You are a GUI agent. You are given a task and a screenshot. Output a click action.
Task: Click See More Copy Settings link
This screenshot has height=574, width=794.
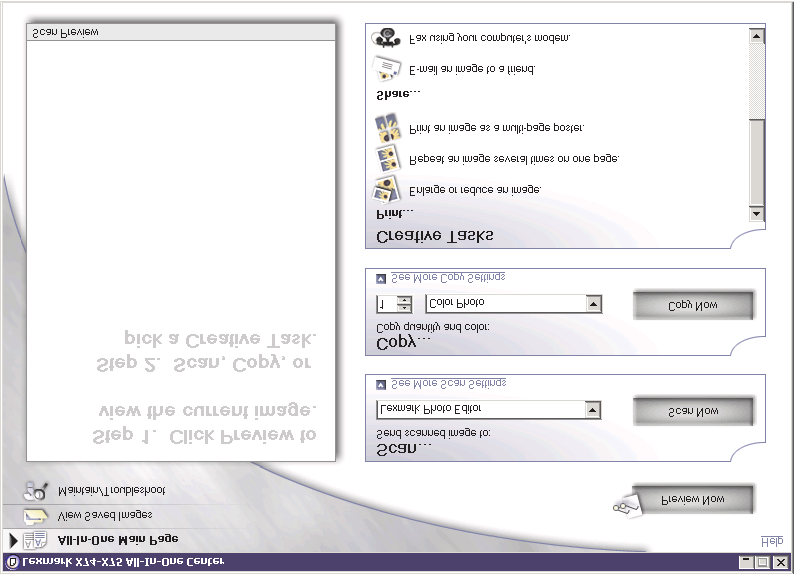[448, 277]
